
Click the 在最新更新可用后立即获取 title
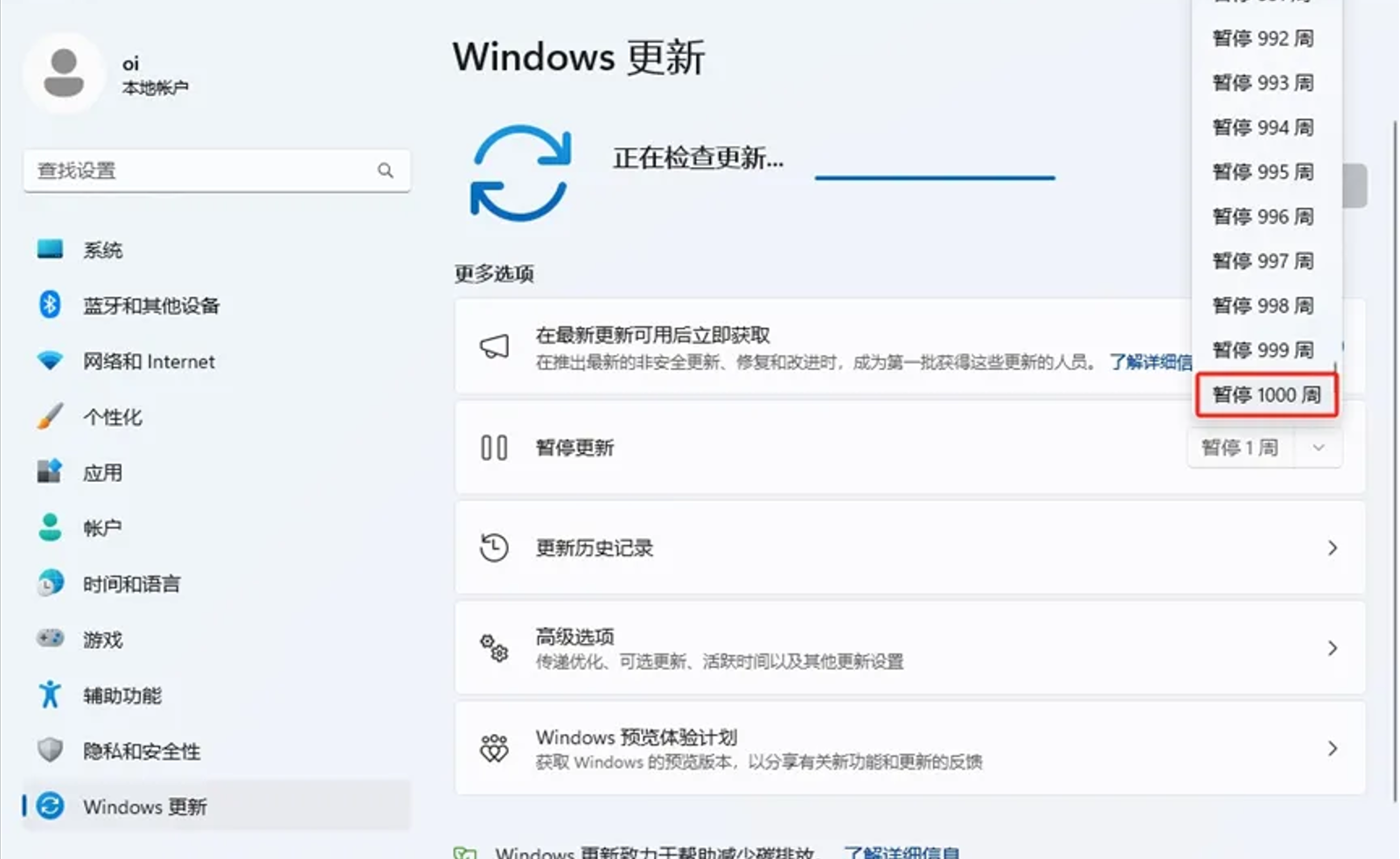(x=653, y=335)
